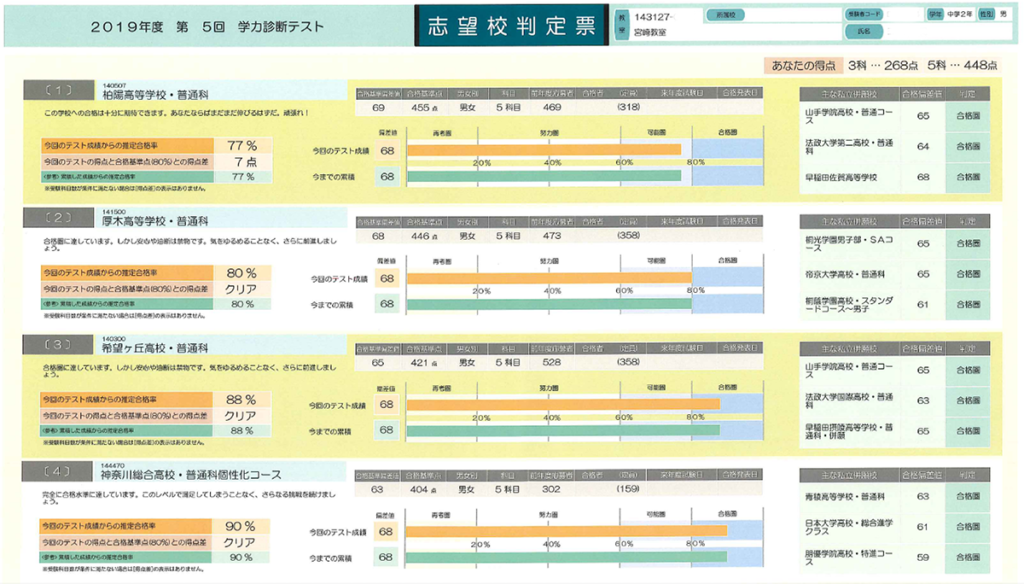The width and height of the screenshot is (1024, 584).
Task: Click the 宮崎教室 classroom name field
Action: (650, 33)
